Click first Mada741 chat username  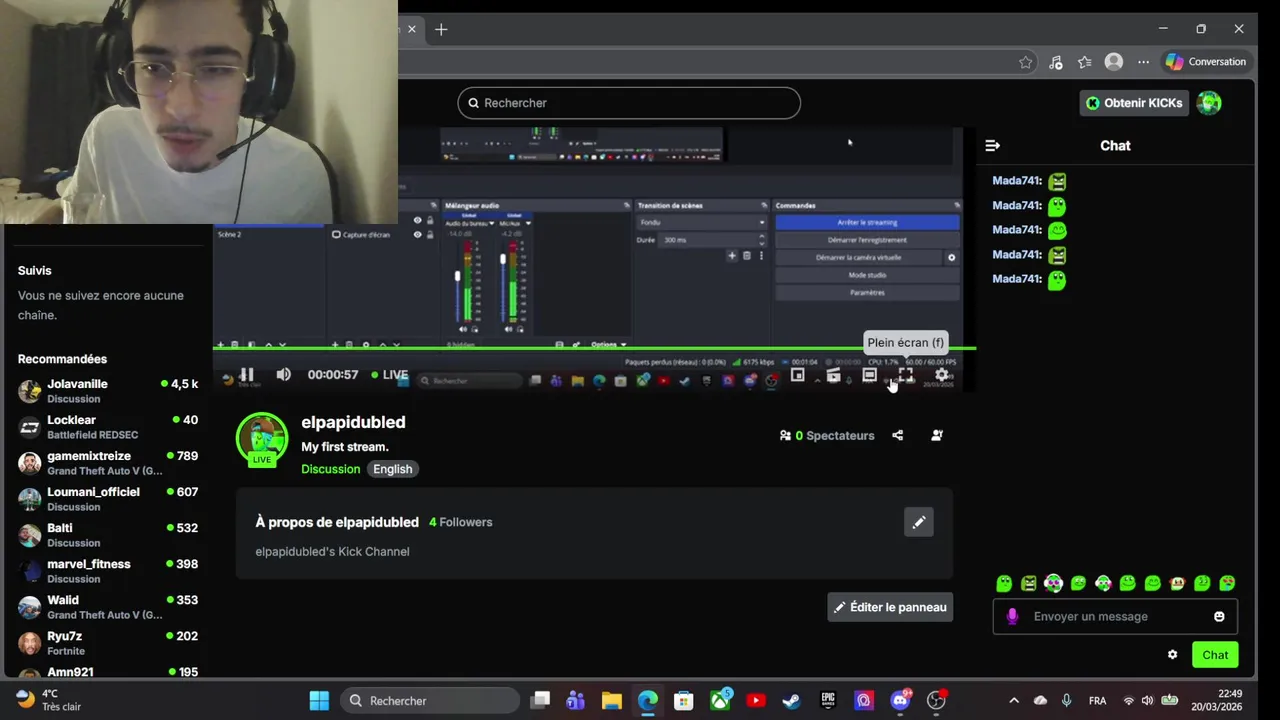(1017, 181)
